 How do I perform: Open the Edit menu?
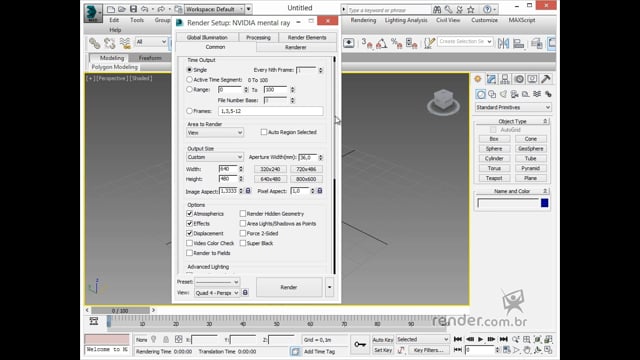coord(114,20)
